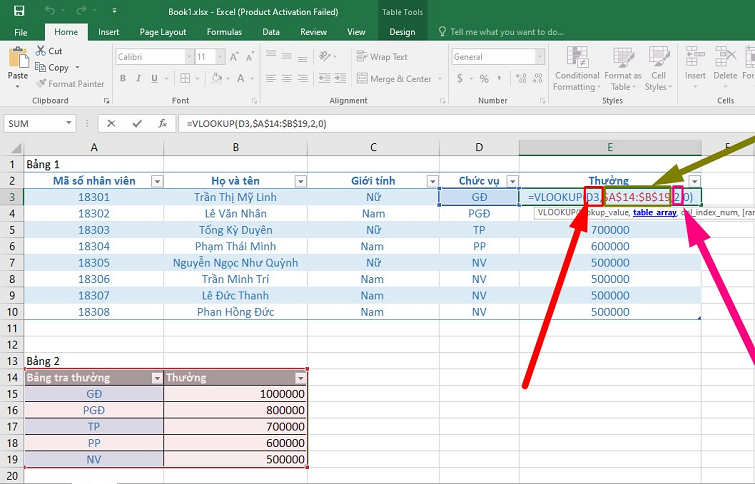Click inside the formula bar text
Screen dimensions: 755x484
click(257, 124)
